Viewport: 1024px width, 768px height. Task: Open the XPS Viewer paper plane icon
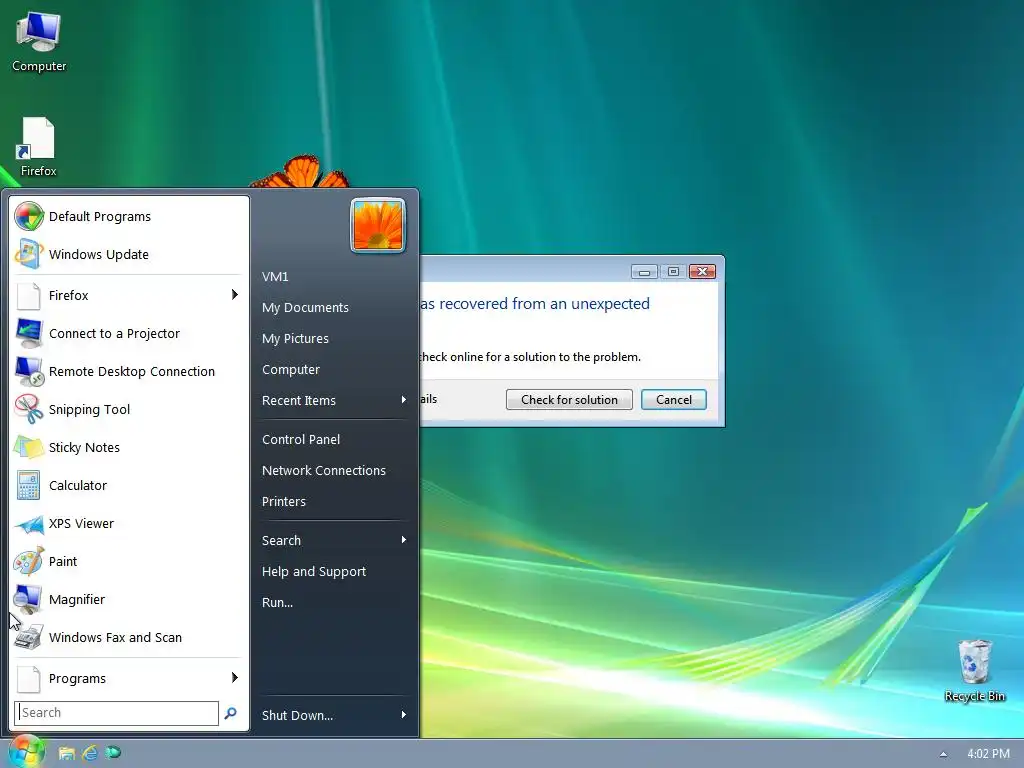click(x=29, y=523)
